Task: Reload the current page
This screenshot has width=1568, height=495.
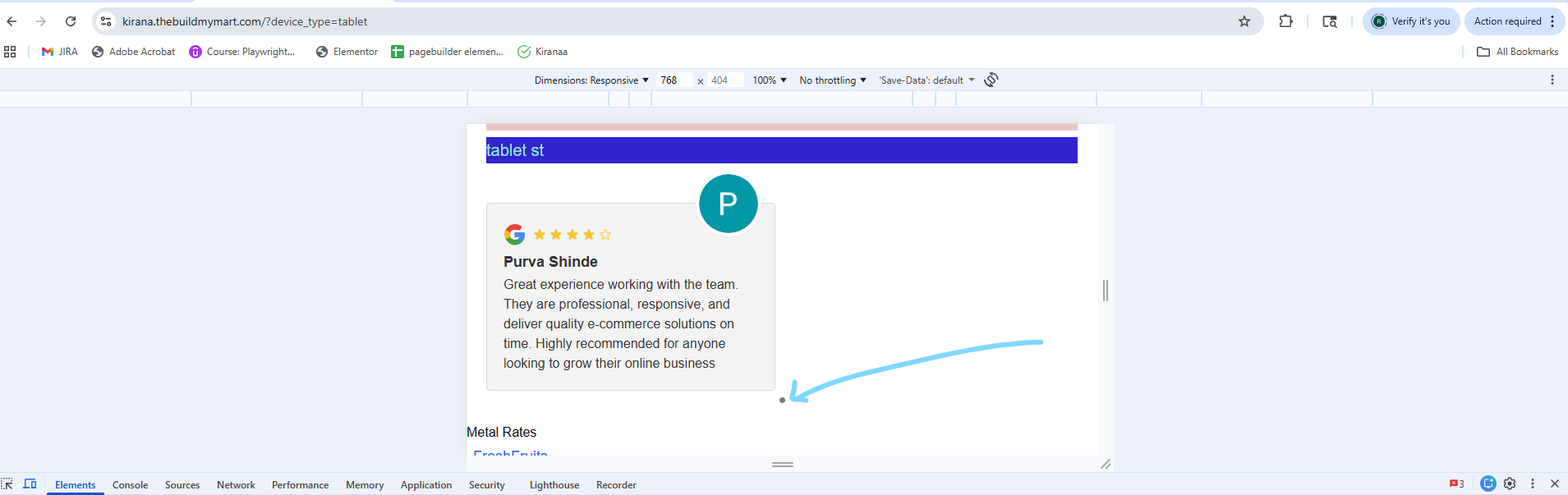Action: [x=71, y=21]
